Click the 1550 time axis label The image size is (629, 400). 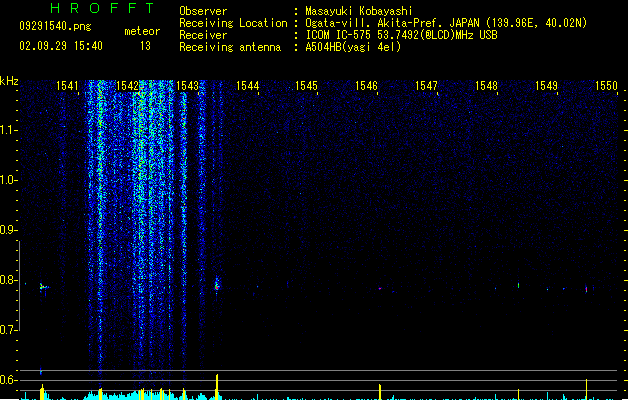tap(606, 86)
